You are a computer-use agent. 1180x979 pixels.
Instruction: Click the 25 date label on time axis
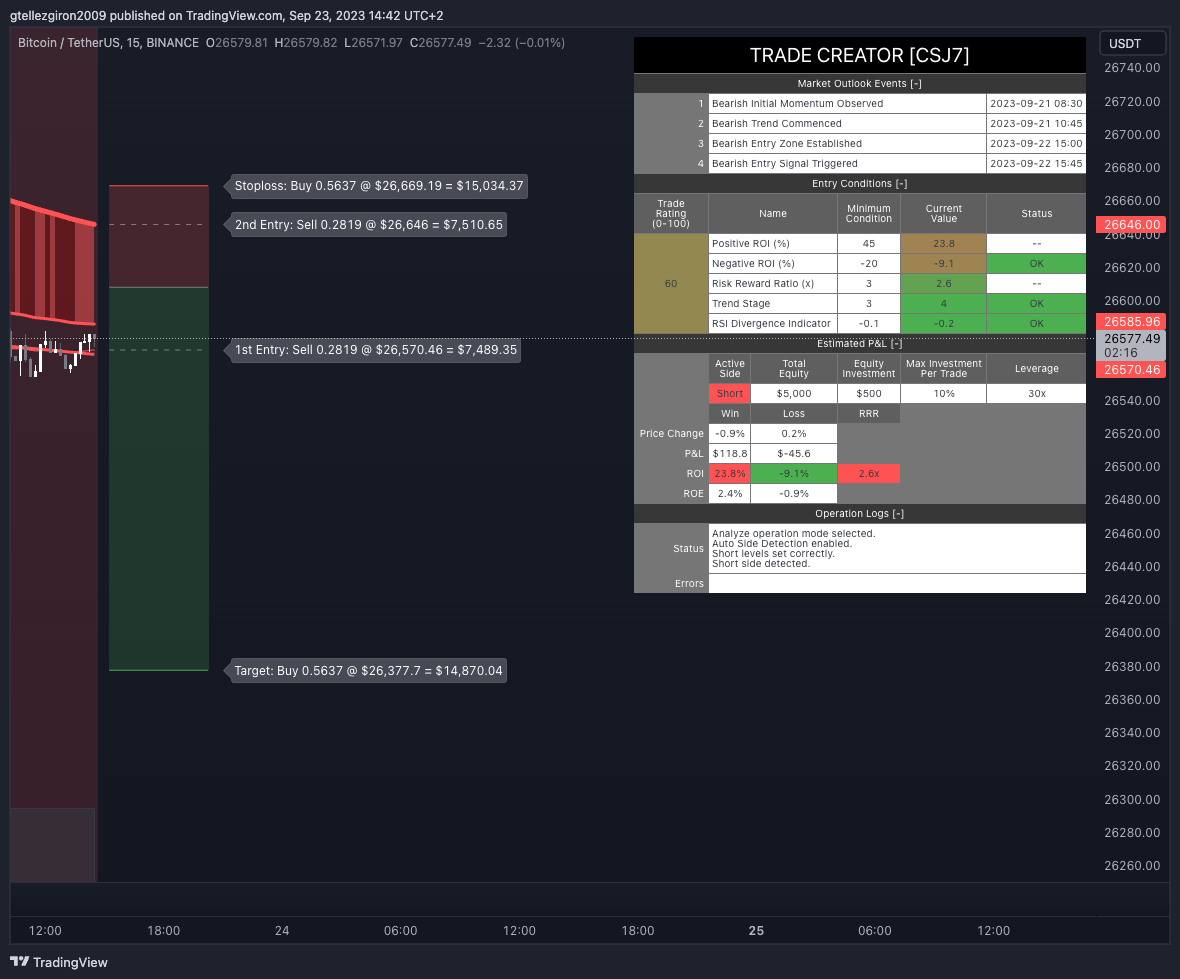[756, 931]
